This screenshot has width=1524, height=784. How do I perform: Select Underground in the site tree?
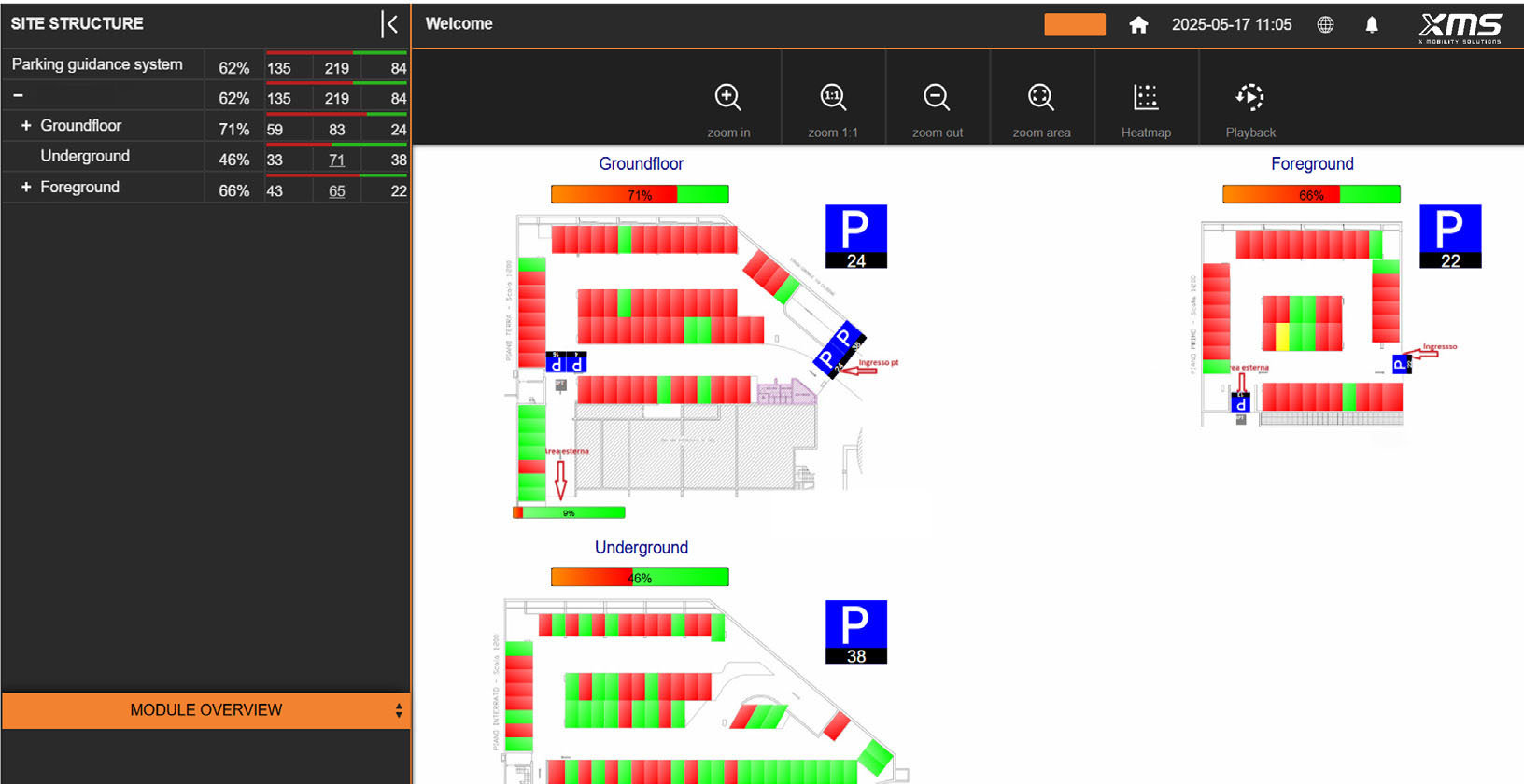coord(85,157)
